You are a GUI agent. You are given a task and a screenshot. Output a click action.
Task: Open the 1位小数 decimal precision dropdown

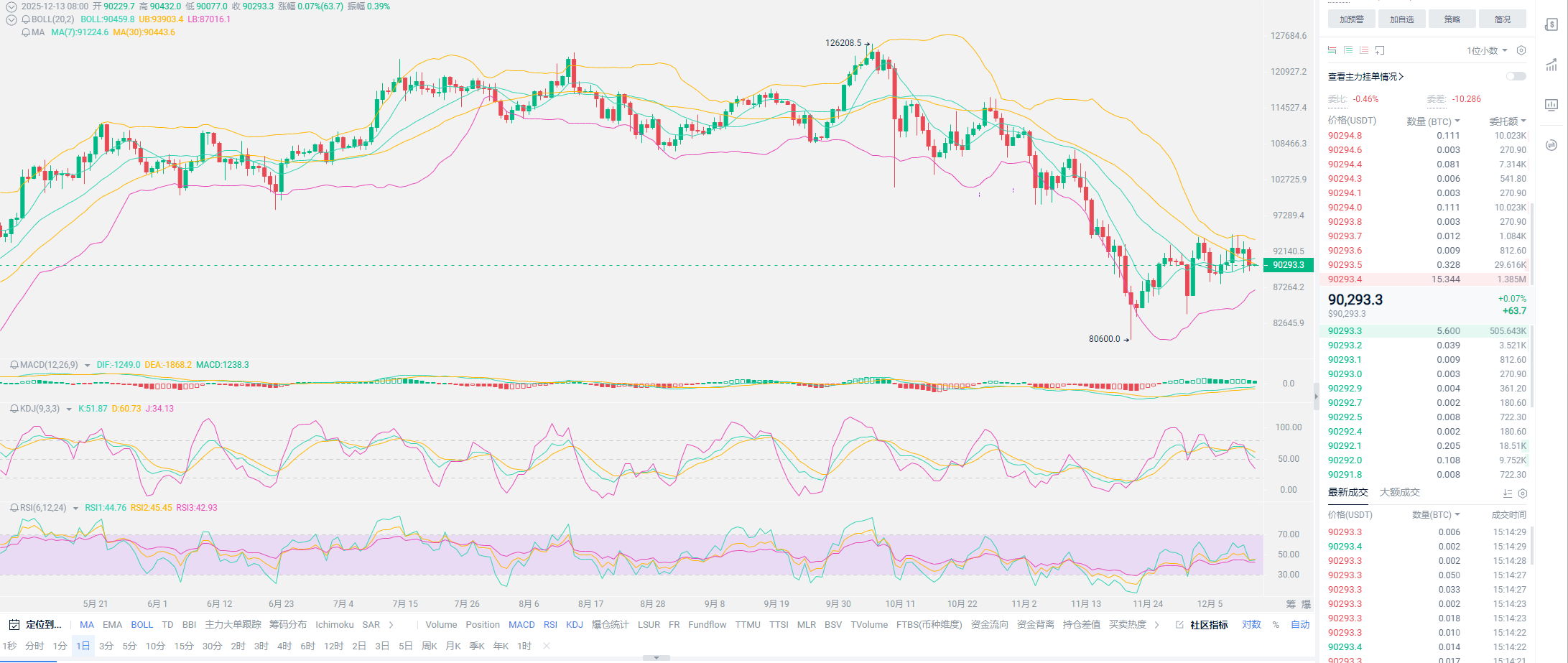[x=1486, y=50]
